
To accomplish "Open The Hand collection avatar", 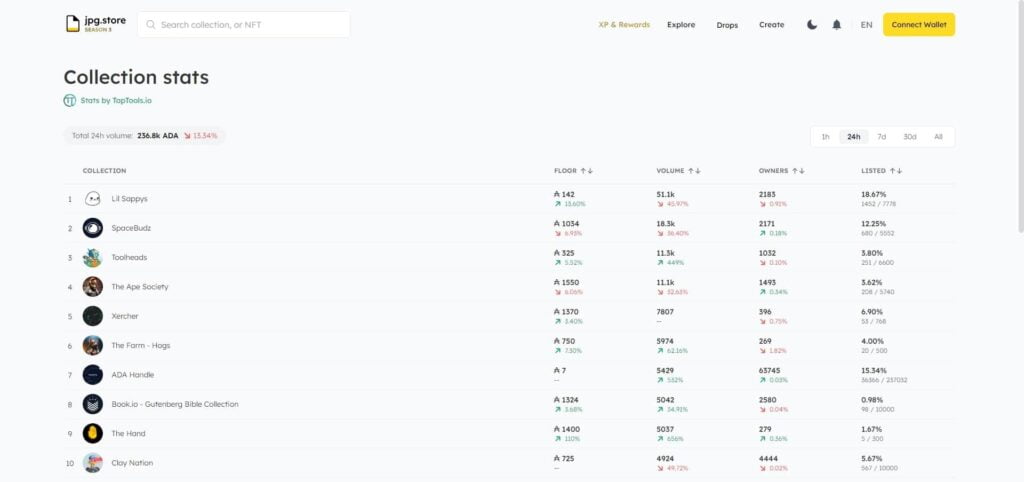I will click(93, 434).
